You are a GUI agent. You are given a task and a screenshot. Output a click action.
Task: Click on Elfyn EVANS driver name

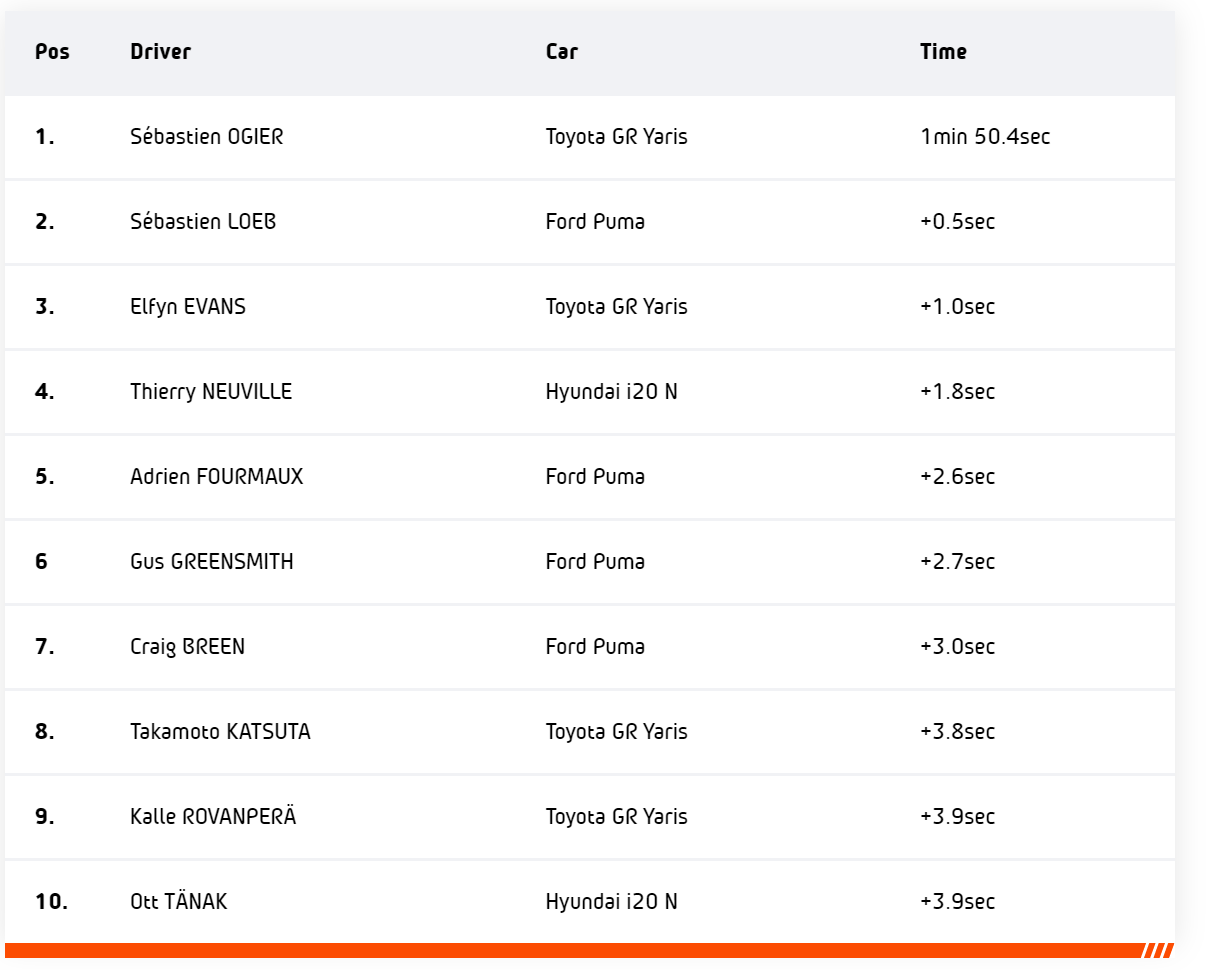click(x=188, y=307)
